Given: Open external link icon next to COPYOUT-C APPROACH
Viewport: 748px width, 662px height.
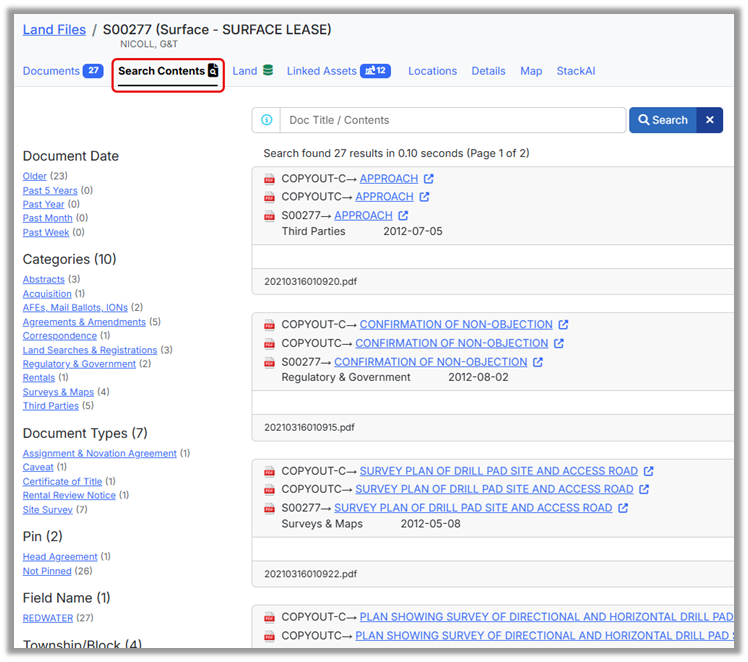Looking at the screenshot, I should click(429, 179).
